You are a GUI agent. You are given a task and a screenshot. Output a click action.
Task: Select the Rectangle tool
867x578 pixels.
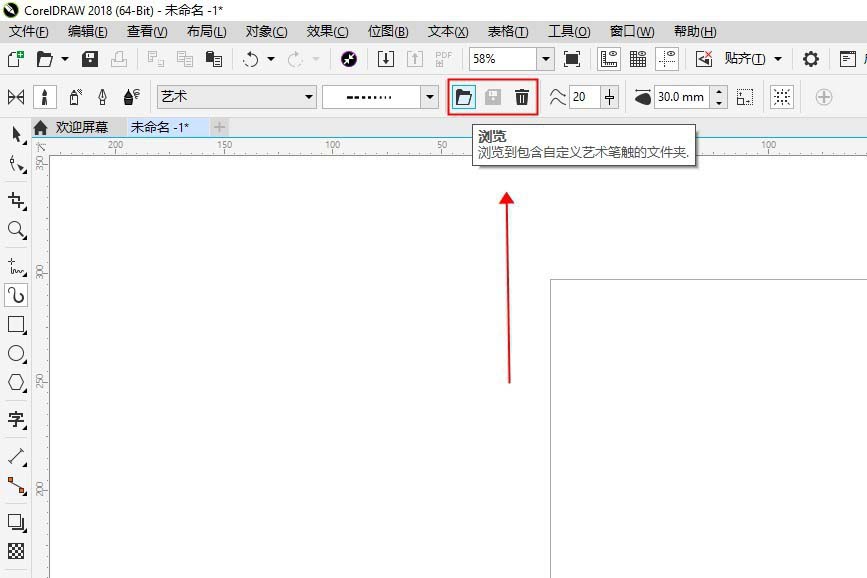[15, 324]
